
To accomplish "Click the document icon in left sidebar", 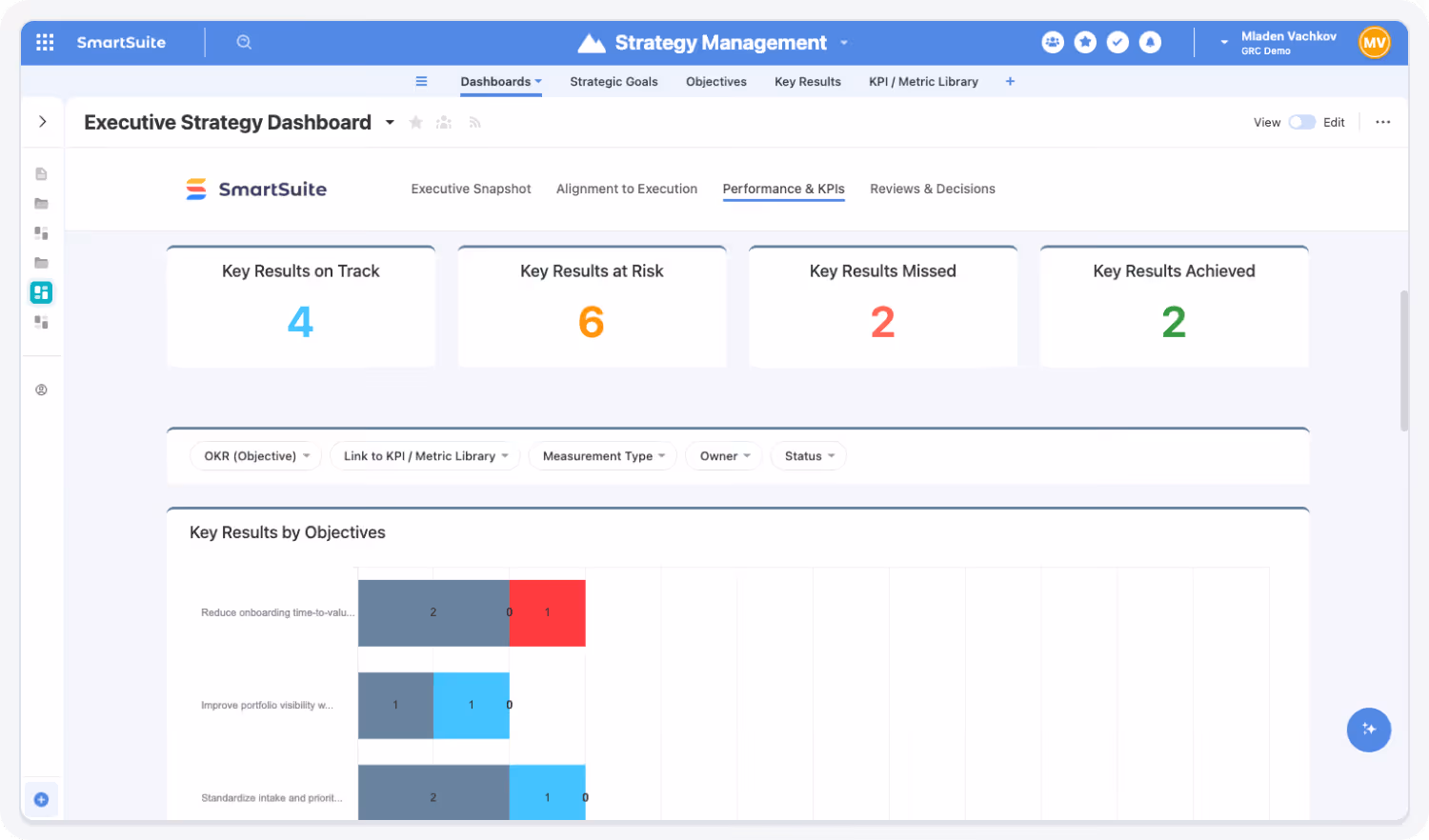I will click(x=41, y=173).
